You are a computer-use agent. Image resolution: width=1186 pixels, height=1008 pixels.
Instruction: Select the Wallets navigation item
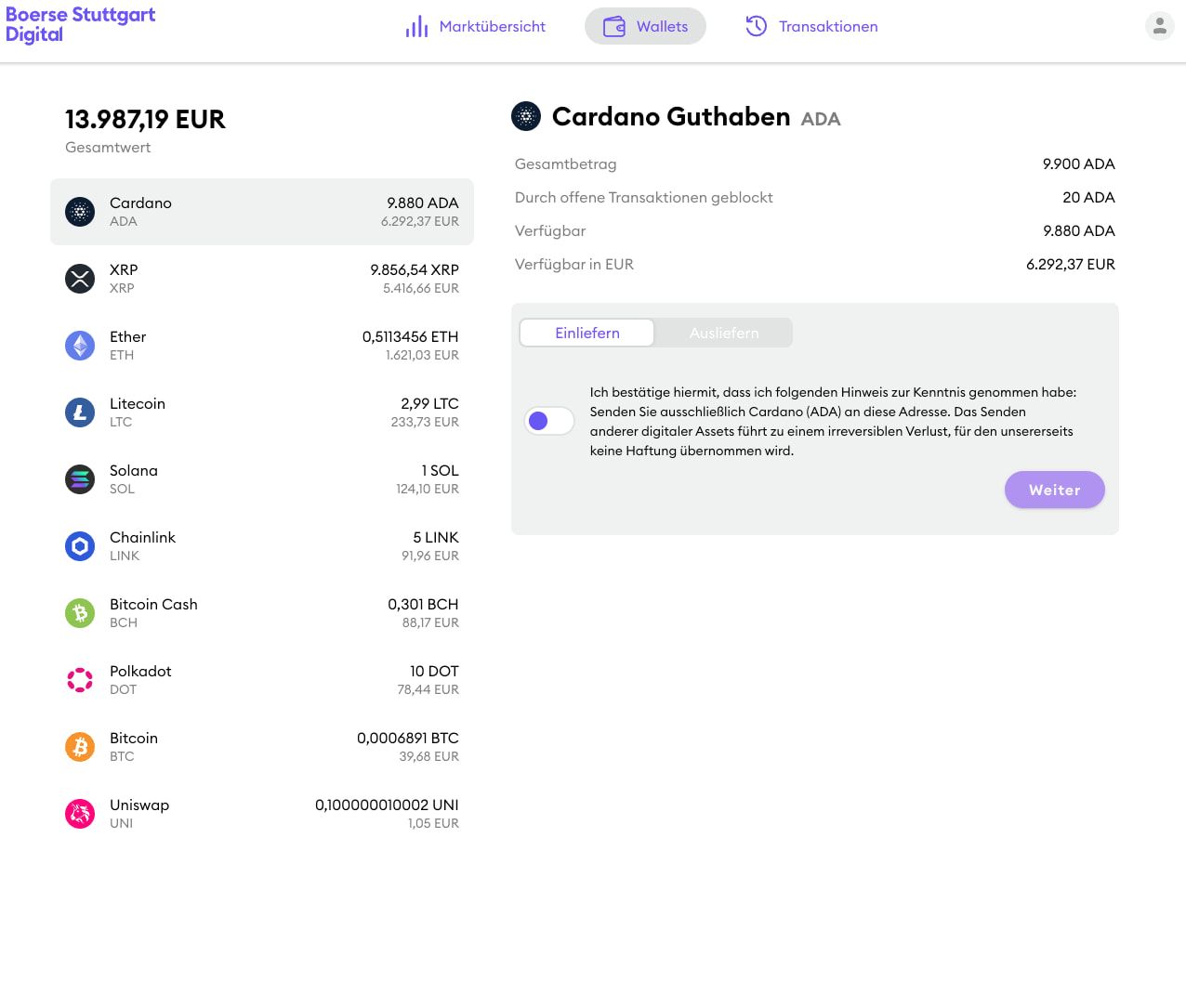pos(645,26)
